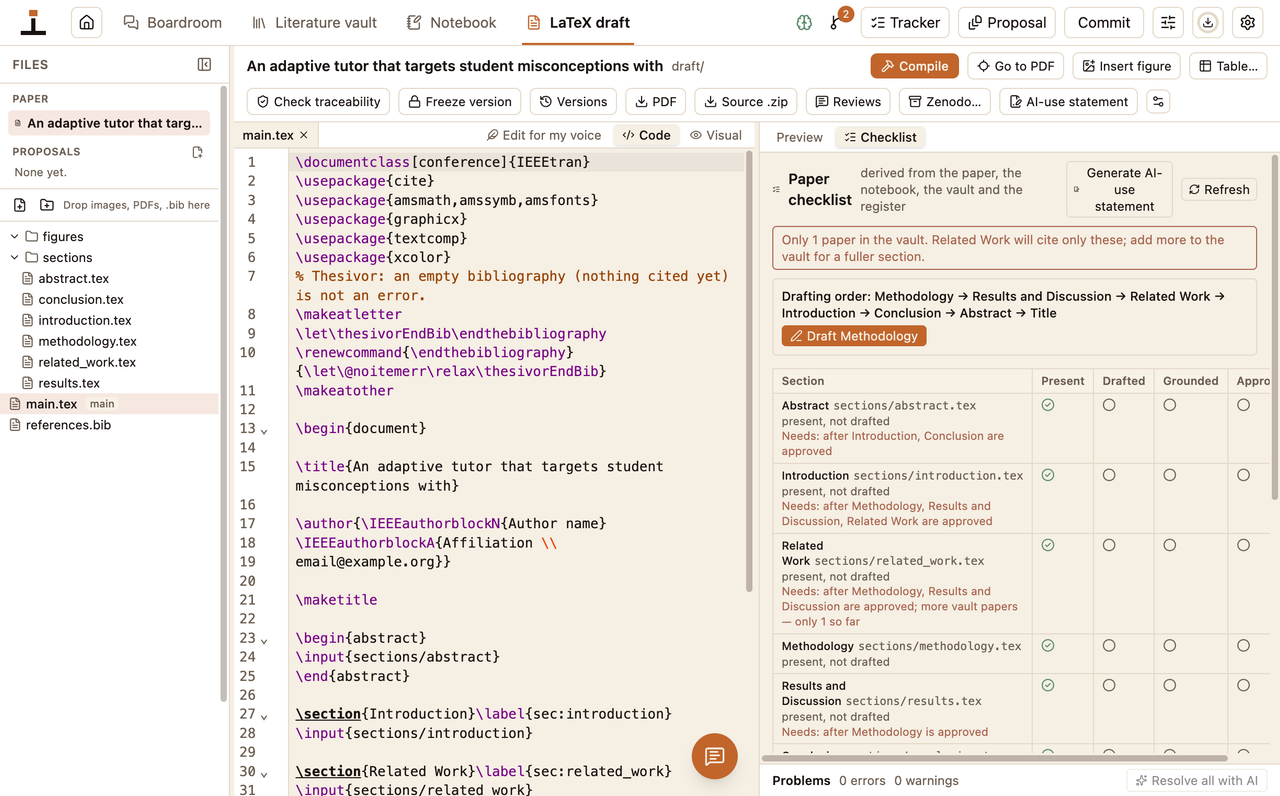This screenshot has height=796, width=1280.
Task: Fold the abstract block at line 23
Action: pos(264,640)
